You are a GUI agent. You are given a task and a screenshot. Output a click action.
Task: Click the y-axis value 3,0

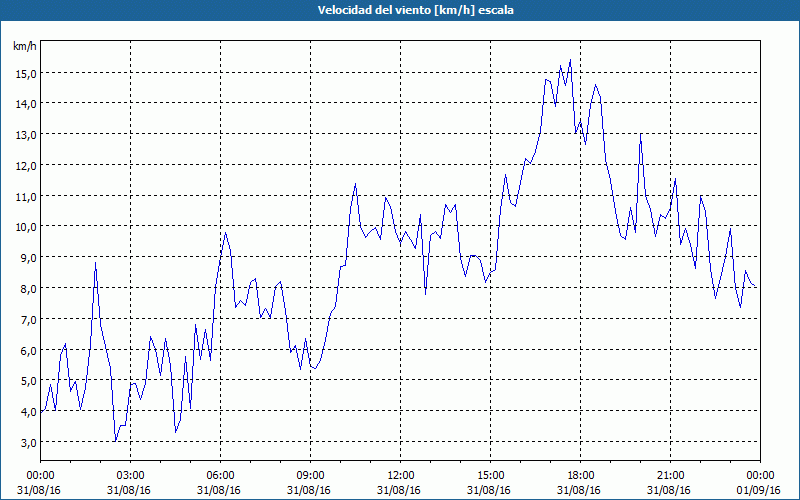[28, 442]
